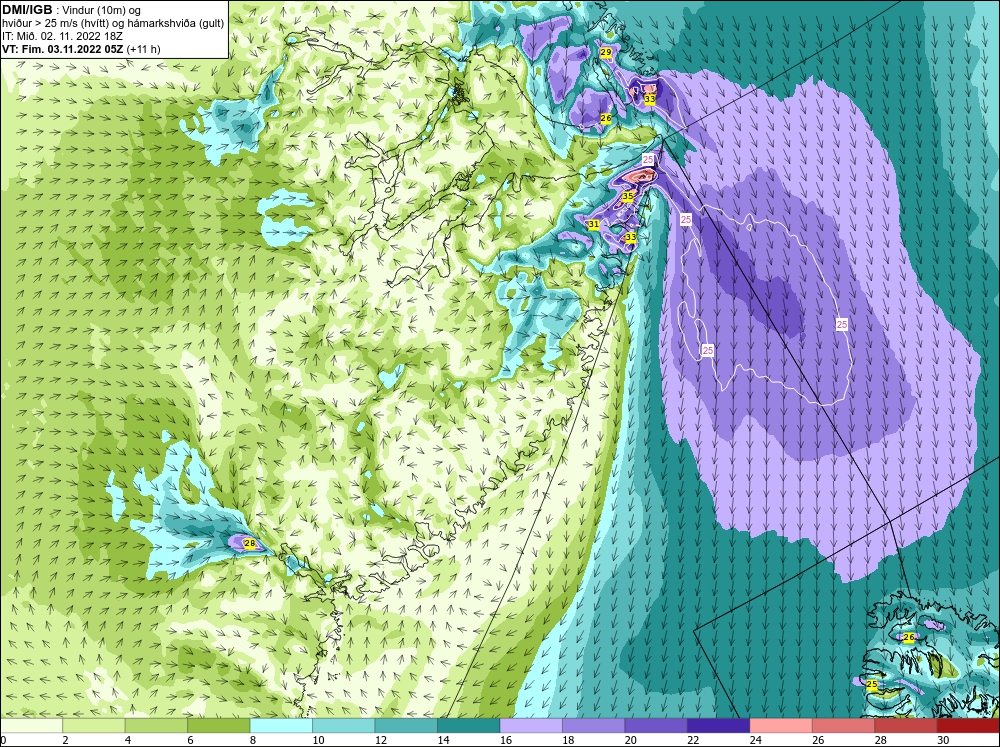Click the '(+11 h)' forecast offset text
This screenshot has width=1000, height=747.
coord(144,49)
